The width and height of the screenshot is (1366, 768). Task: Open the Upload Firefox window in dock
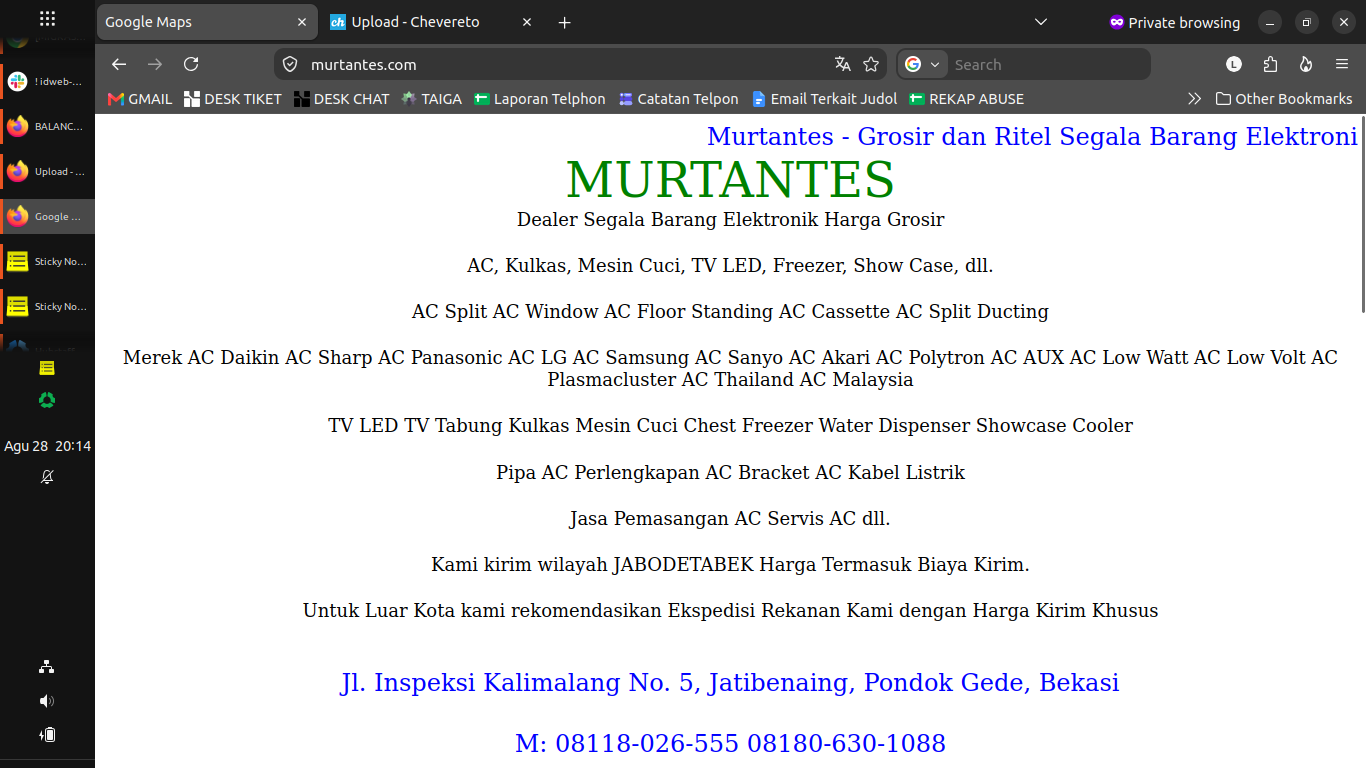tap(47, 172)
